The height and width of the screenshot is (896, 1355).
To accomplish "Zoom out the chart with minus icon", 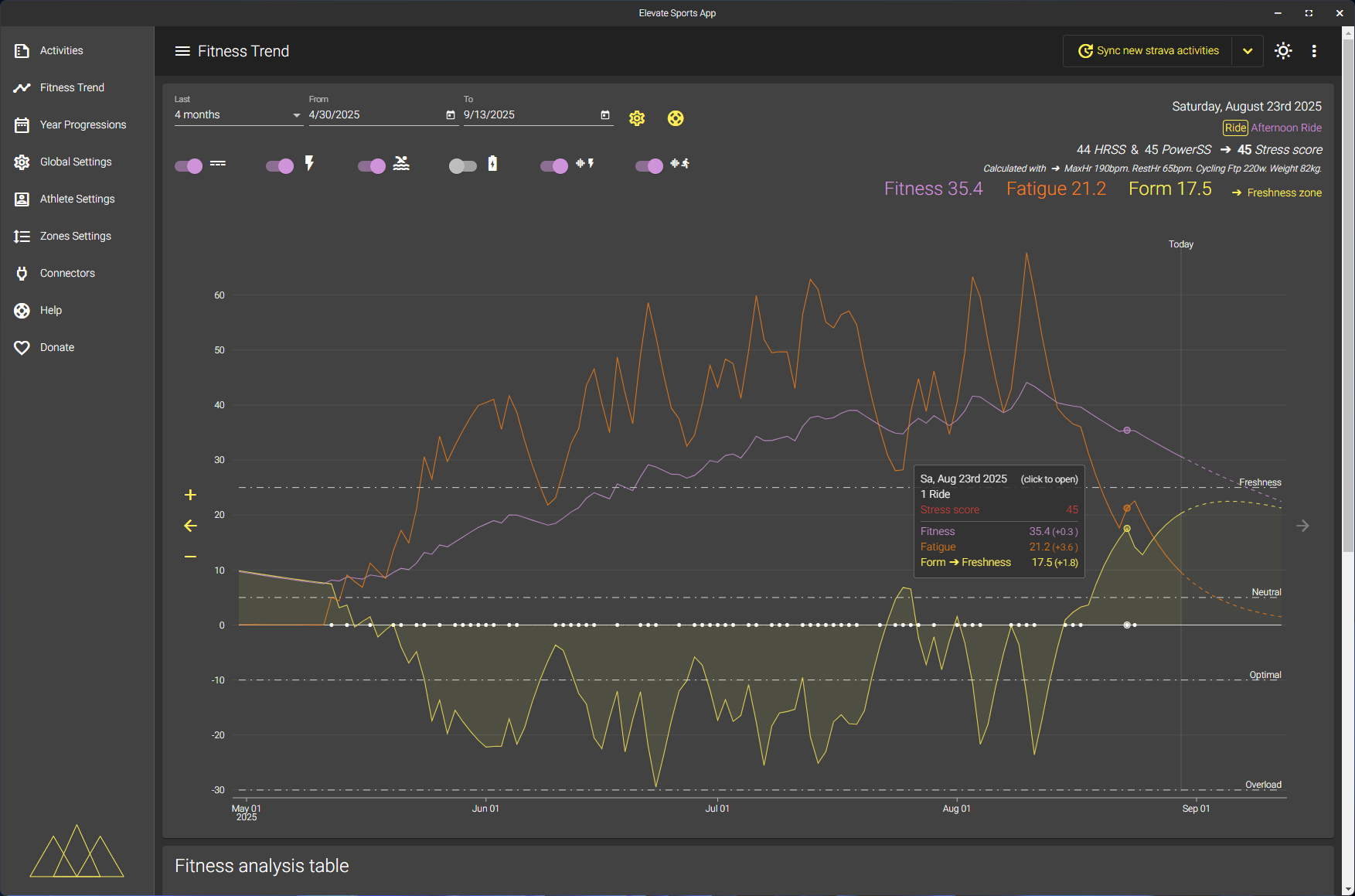I will (x=190, y=557).
